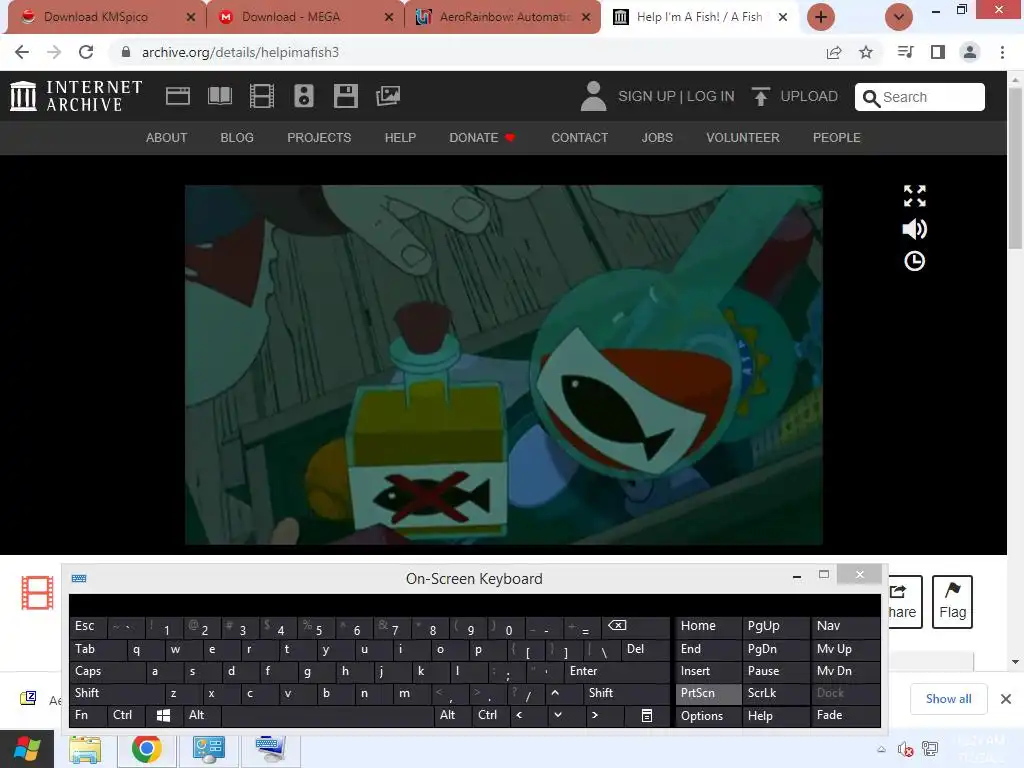Image resolution: width=1024 pixels, height=768 pixels.
Task: Click the address bar URL
Action: click(240, 52)
